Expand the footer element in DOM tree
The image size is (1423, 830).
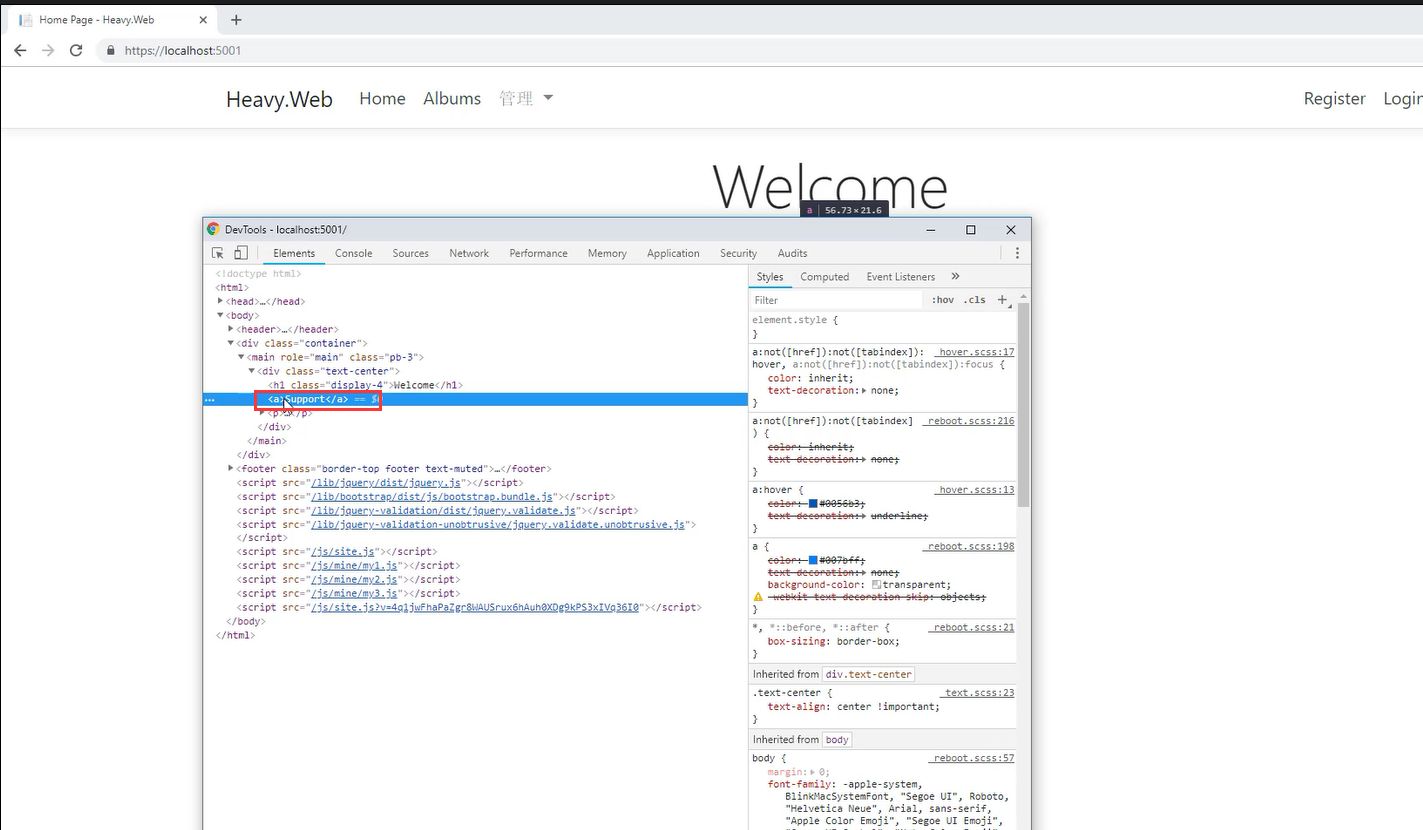click(231, 468)
